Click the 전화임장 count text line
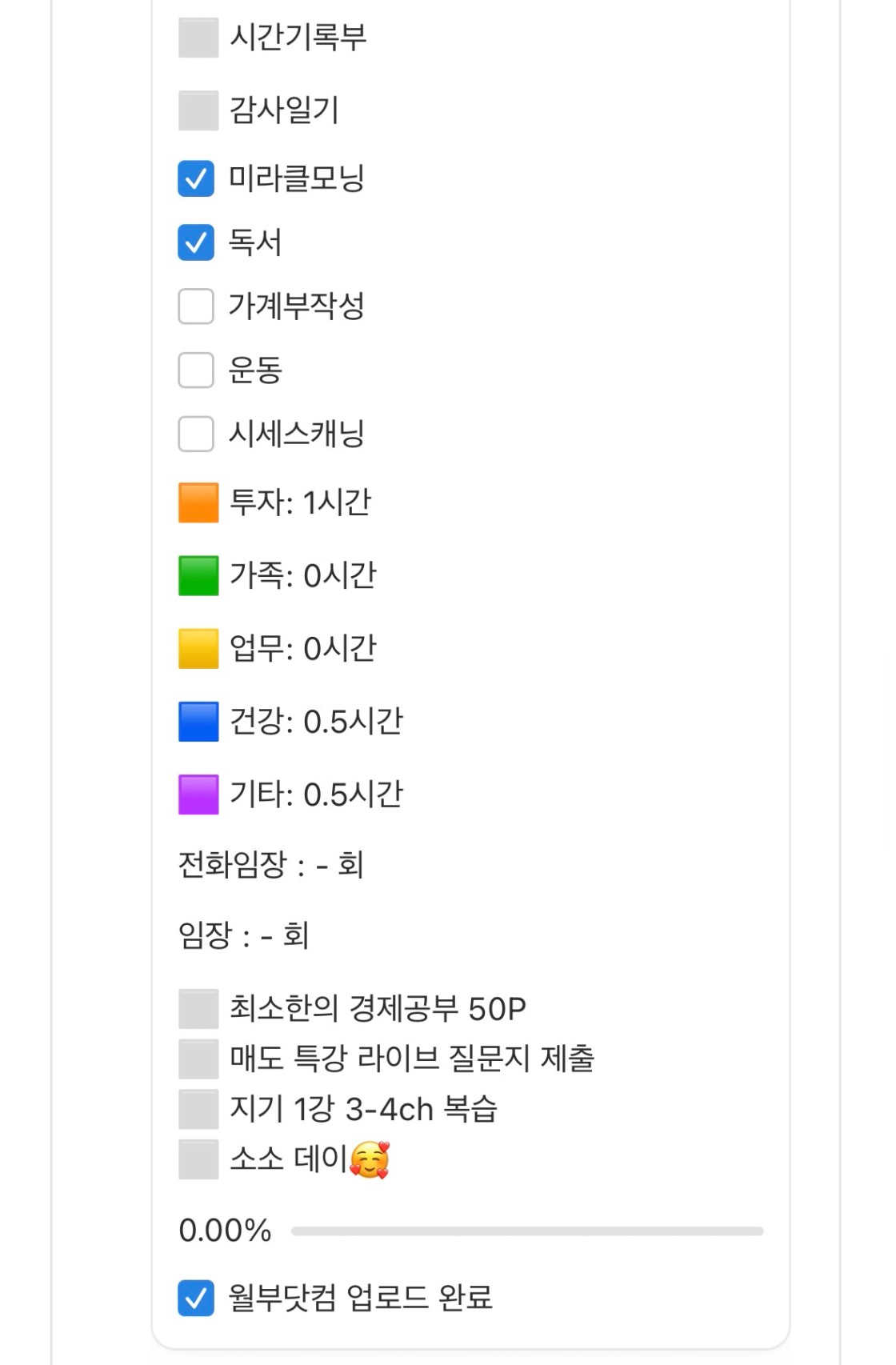The image size is (896, 1365). pyautogui.click(x=270, y=865)
